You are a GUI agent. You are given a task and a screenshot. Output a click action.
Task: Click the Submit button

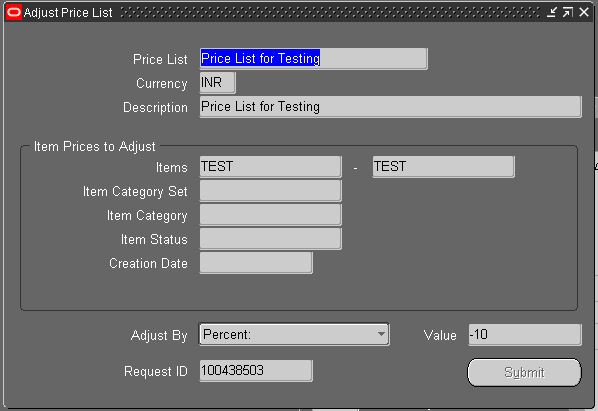pyautogui.click(x=524, y=372)
